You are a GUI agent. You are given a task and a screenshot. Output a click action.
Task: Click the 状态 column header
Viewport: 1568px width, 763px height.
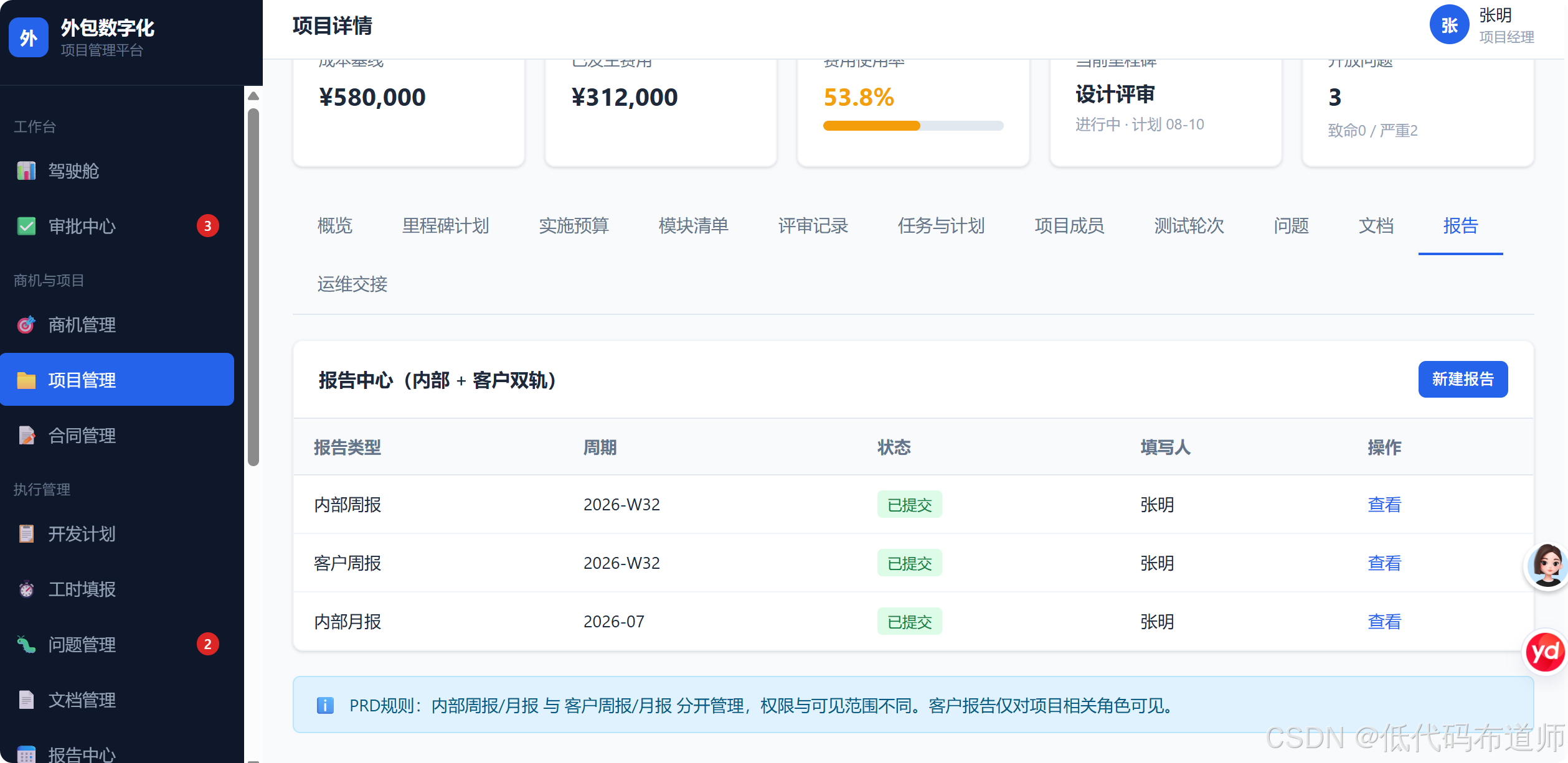[894, 447]
